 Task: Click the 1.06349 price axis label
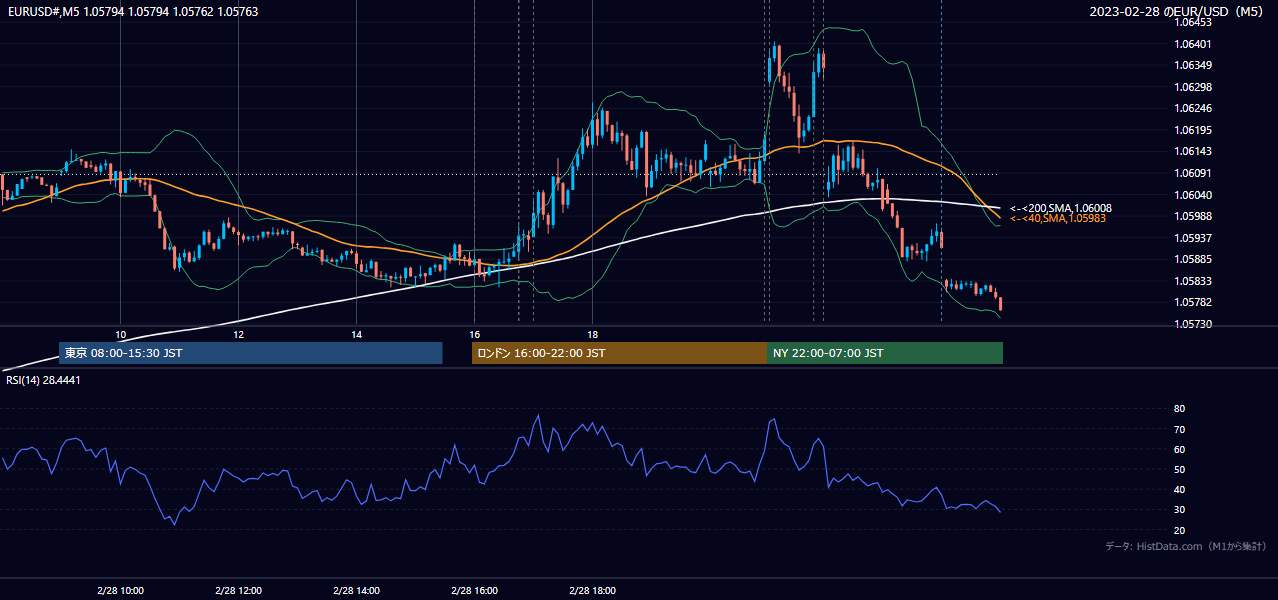pyautogui.click(x=1193, y=65)
